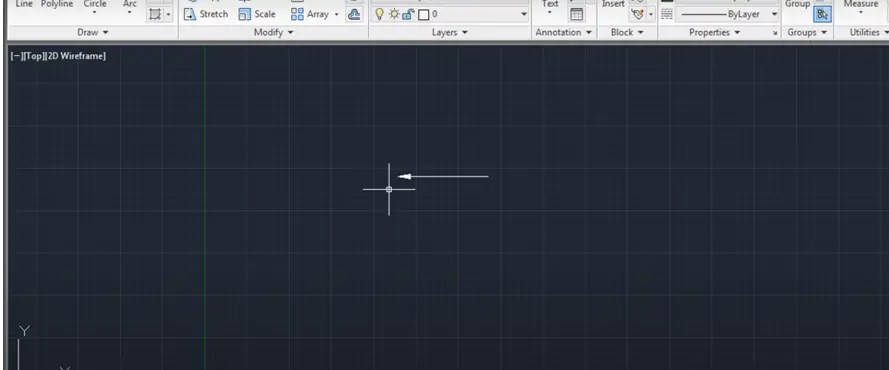Click the hatch icon in Draw panel
Screen dimensions: 889x370
tap(154, 14)
